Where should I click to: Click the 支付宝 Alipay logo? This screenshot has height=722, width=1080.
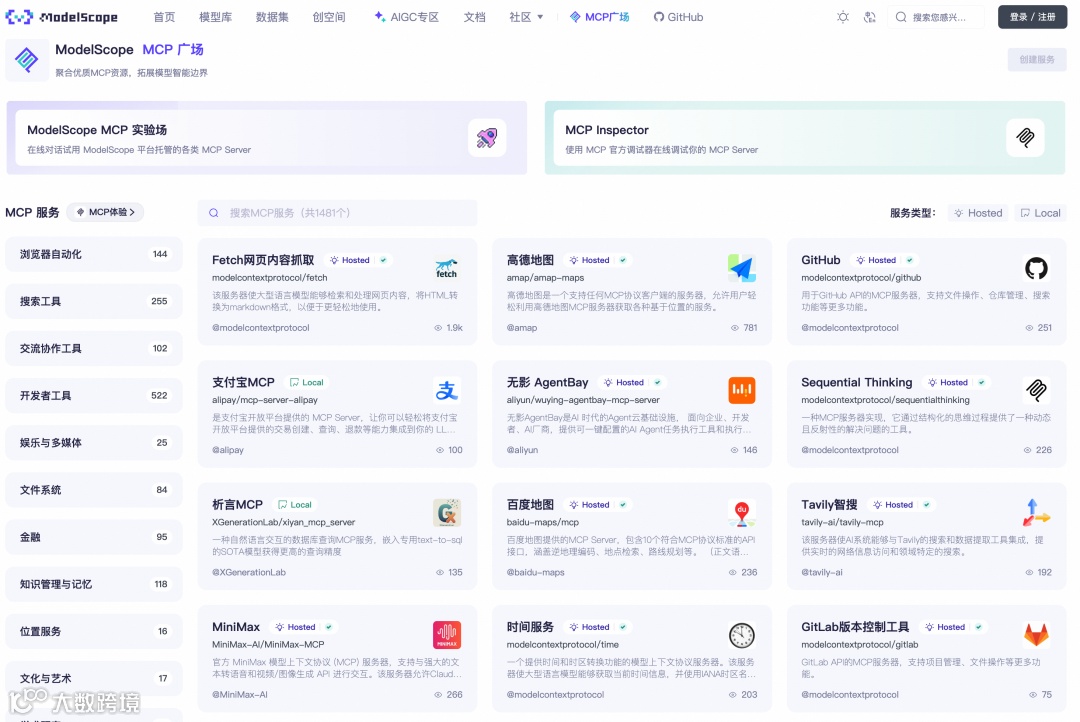(x=446, y=391)
